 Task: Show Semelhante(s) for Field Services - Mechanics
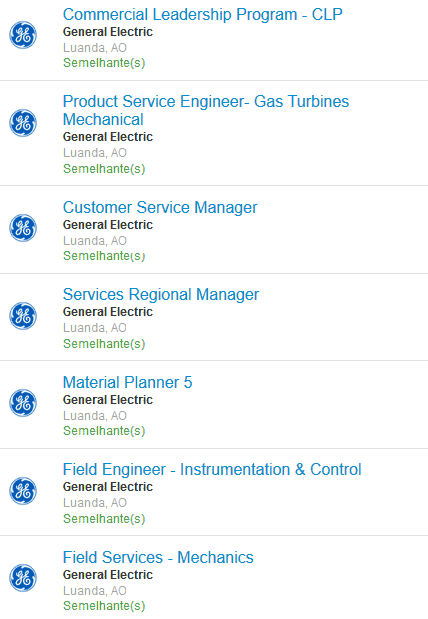104,606
